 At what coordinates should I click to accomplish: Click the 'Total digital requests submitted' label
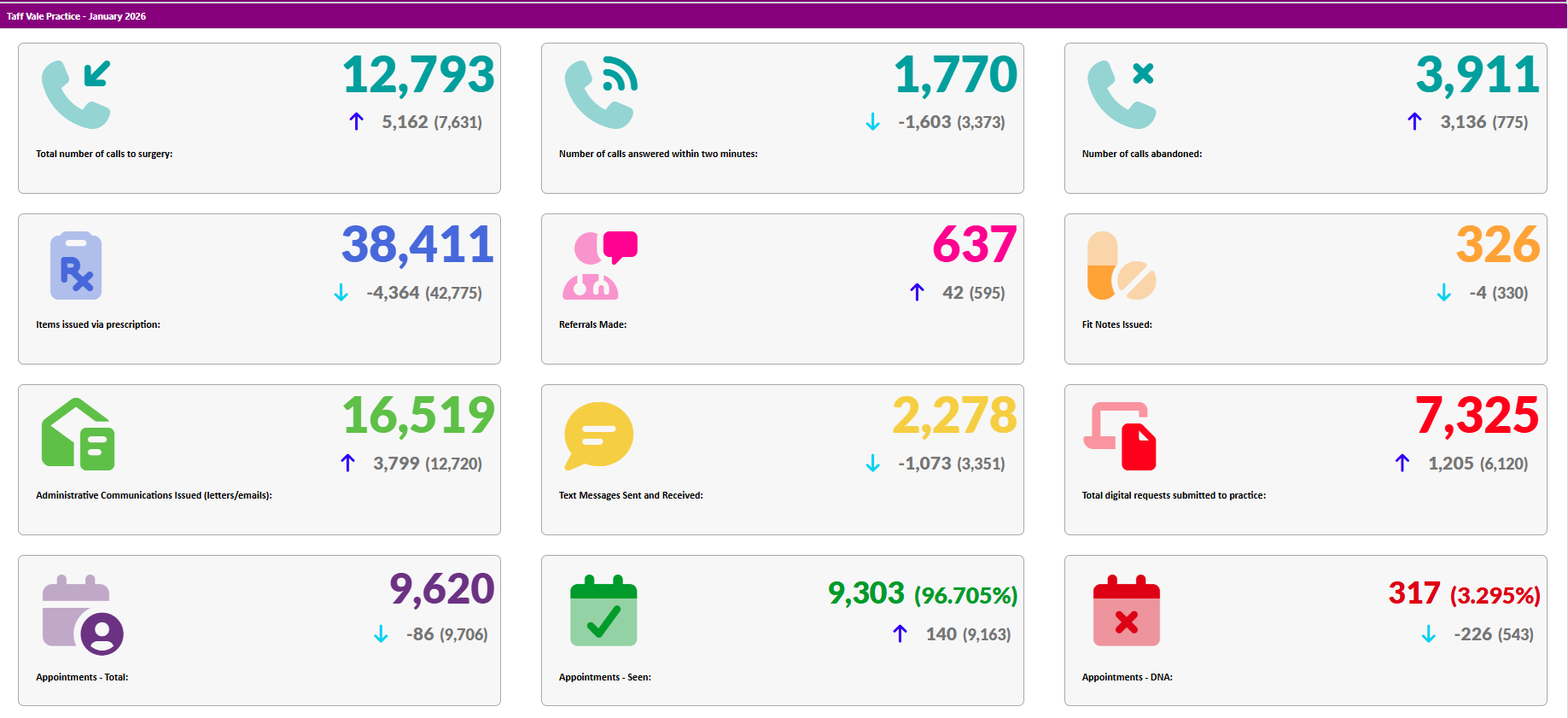pyautogui.click(x=1174, y=495)
